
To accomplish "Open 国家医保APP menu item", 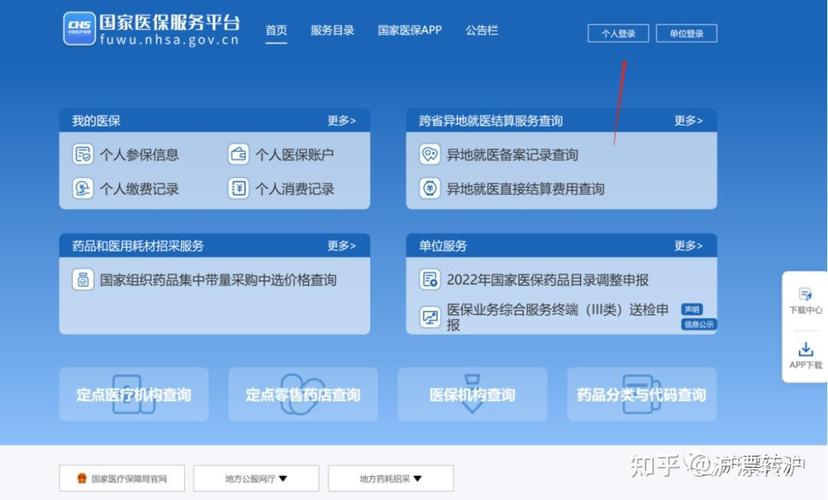I will click(410, 31).
